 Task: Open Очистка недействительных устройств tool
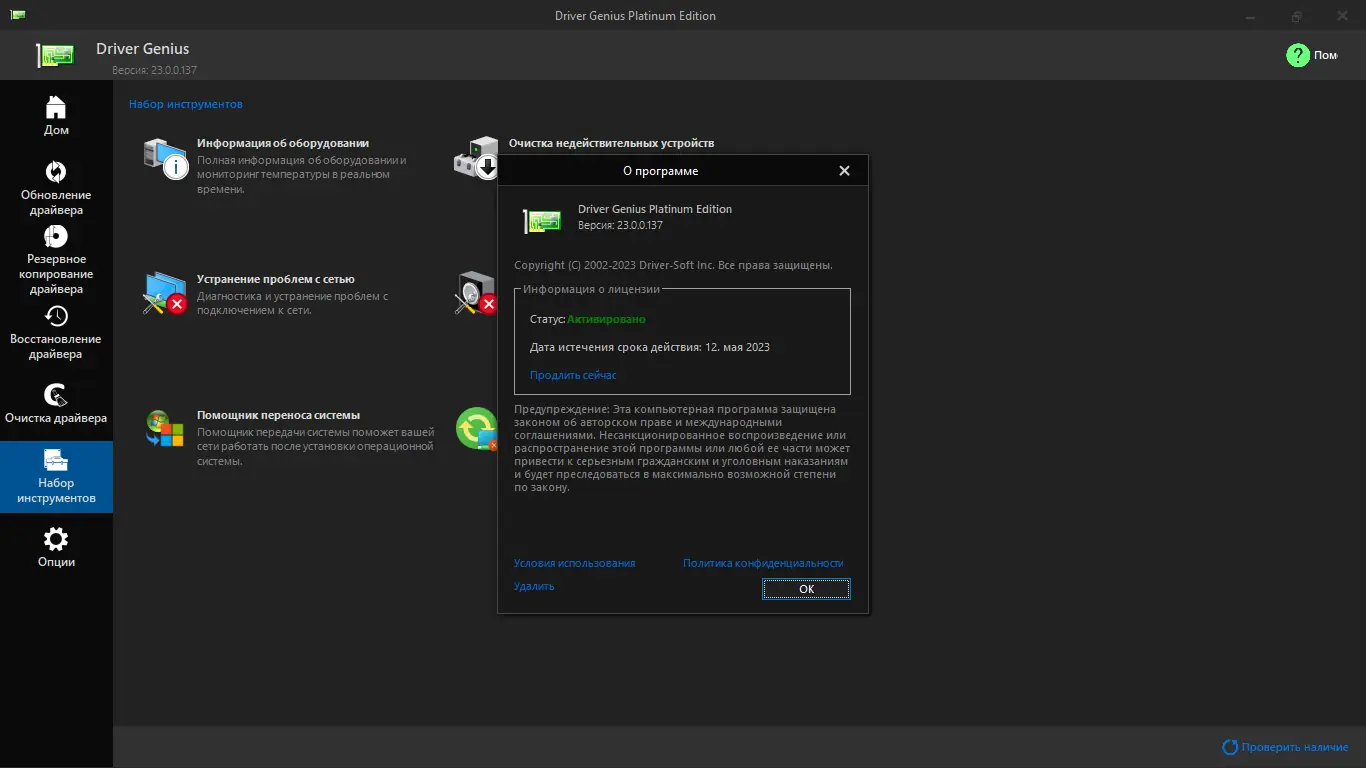pyautogui.click(x=611, y=143)
